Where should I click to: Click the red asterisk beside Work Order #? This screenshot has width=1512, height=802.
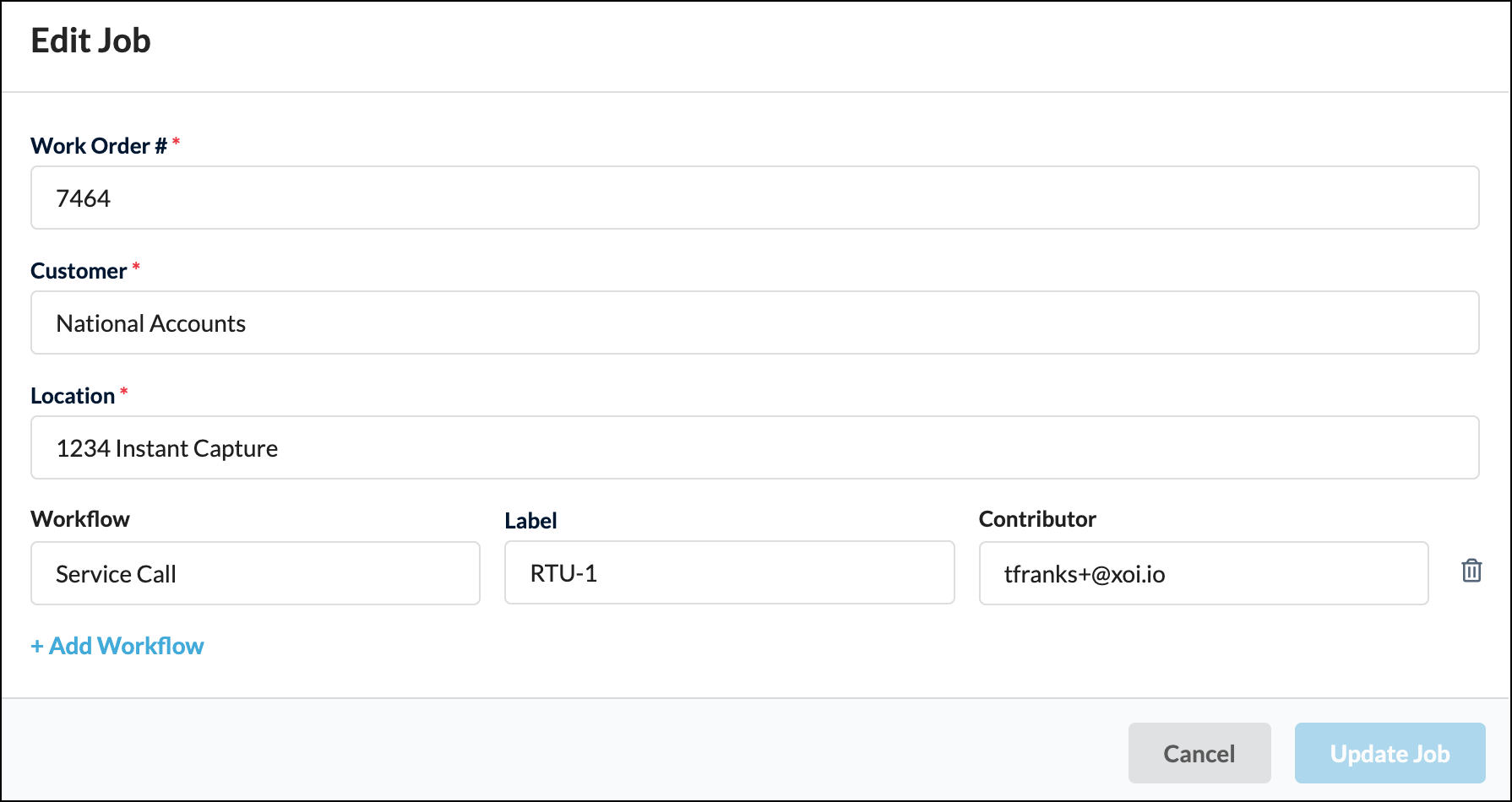(x=176, y=142)
